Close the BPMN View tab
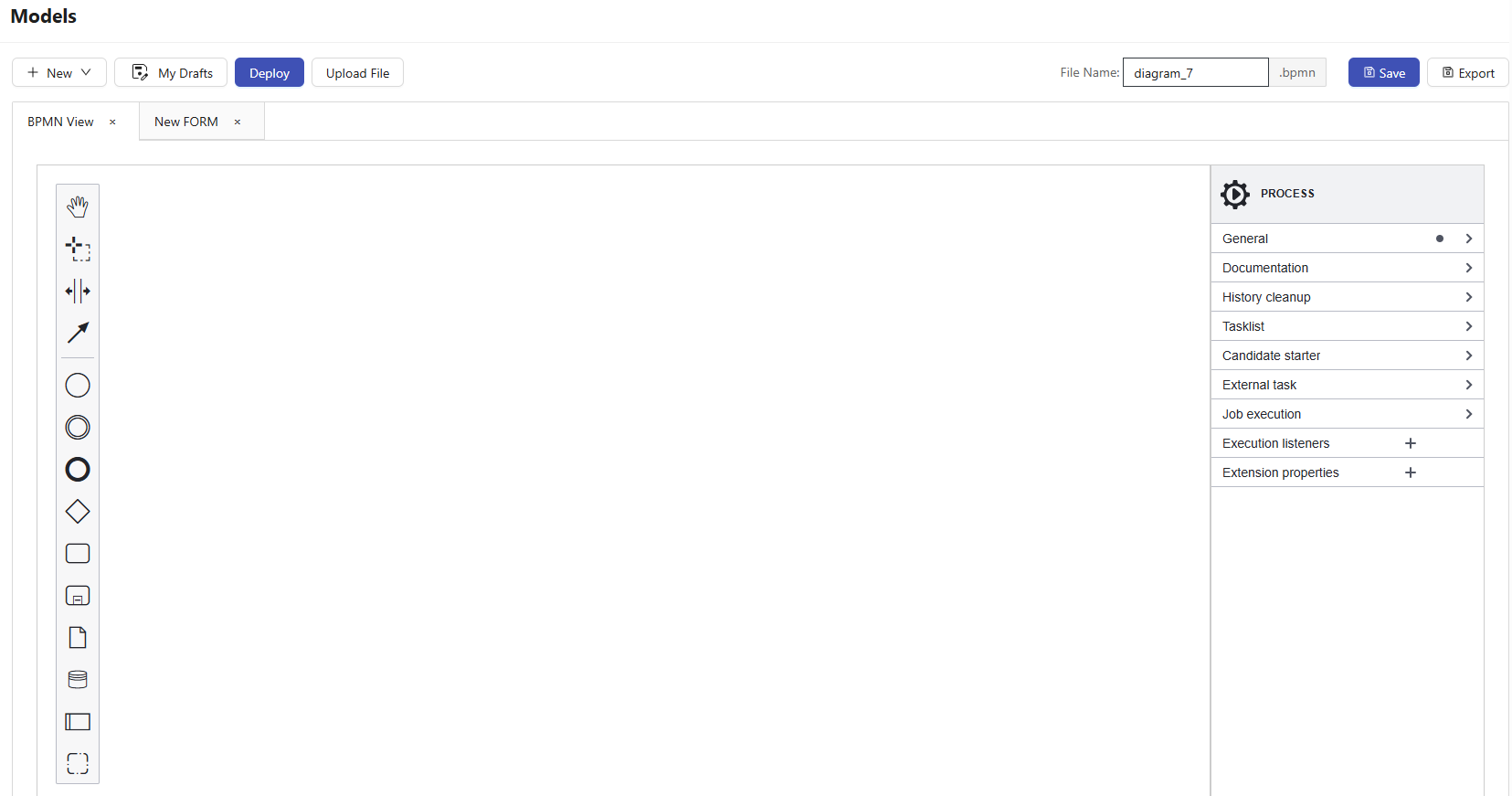Image resolution: width=1512 pixels, height=796 pixels. pyautogui.click(x=112, y=122)
